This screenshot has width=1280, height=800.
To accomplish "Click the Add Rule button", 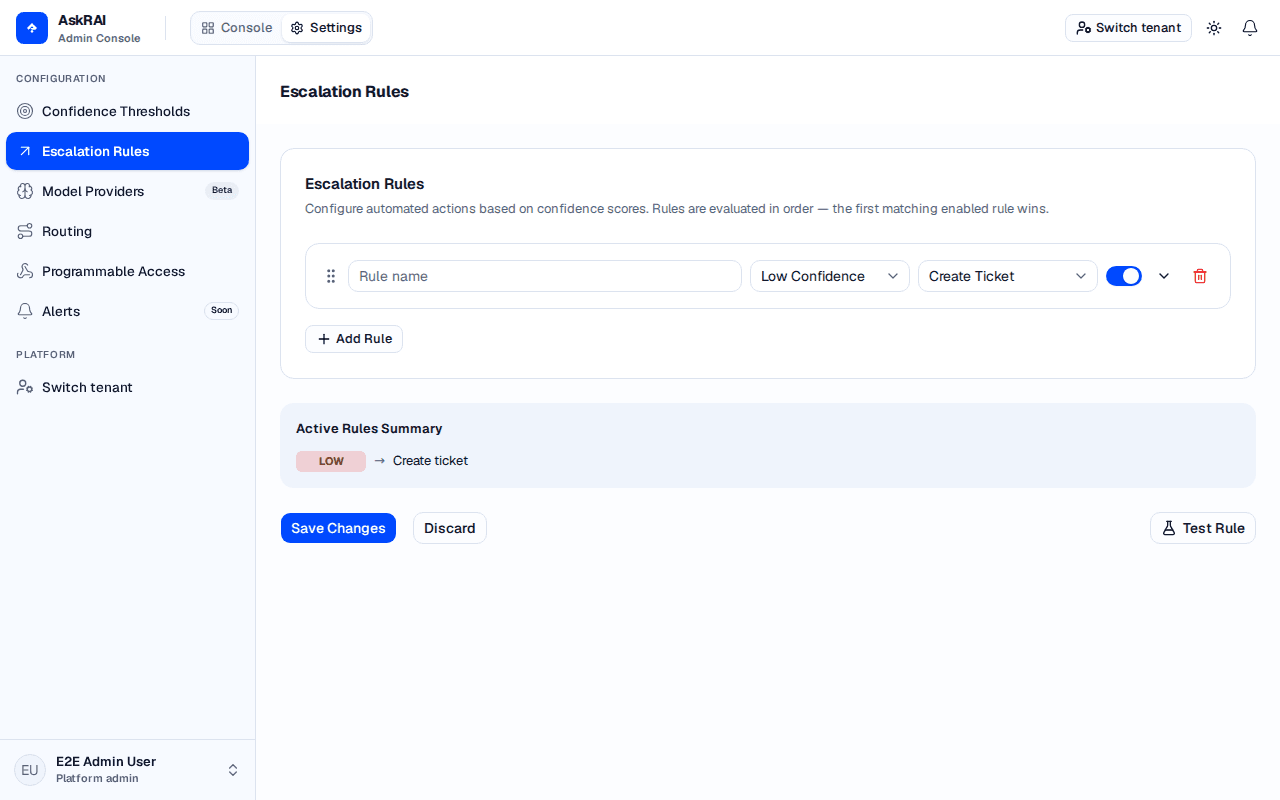I will pyautogui.click(x=354, y=339).
